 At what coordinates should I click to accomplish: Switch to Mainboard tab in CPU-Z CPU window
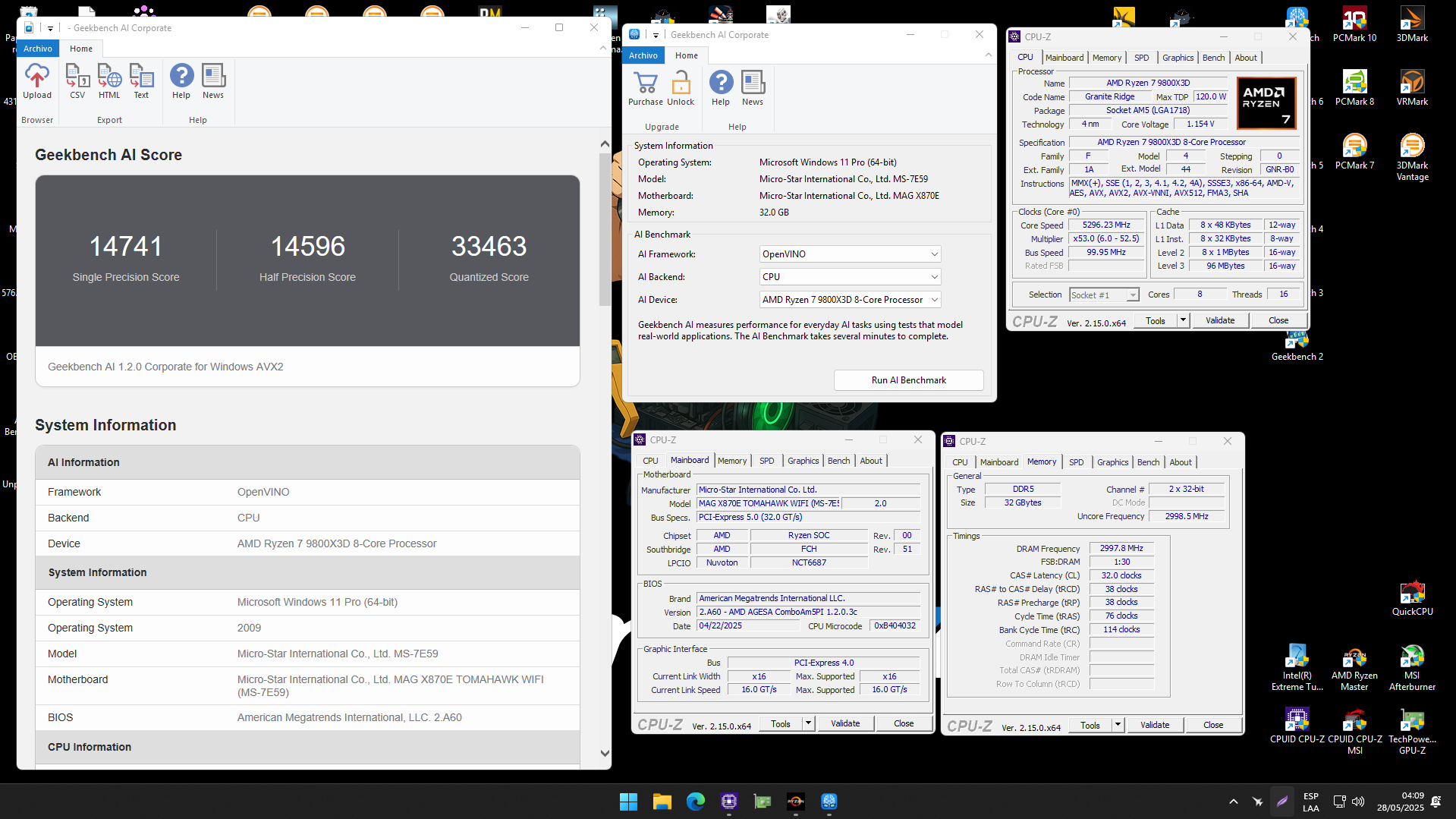coord(1064,58)
